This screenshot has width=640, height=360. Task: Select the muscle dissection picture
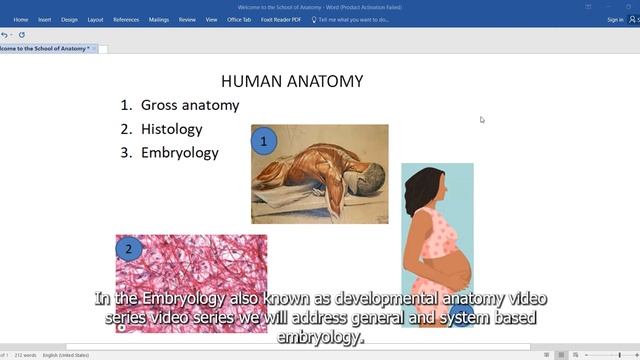click(x=320, y=174)
